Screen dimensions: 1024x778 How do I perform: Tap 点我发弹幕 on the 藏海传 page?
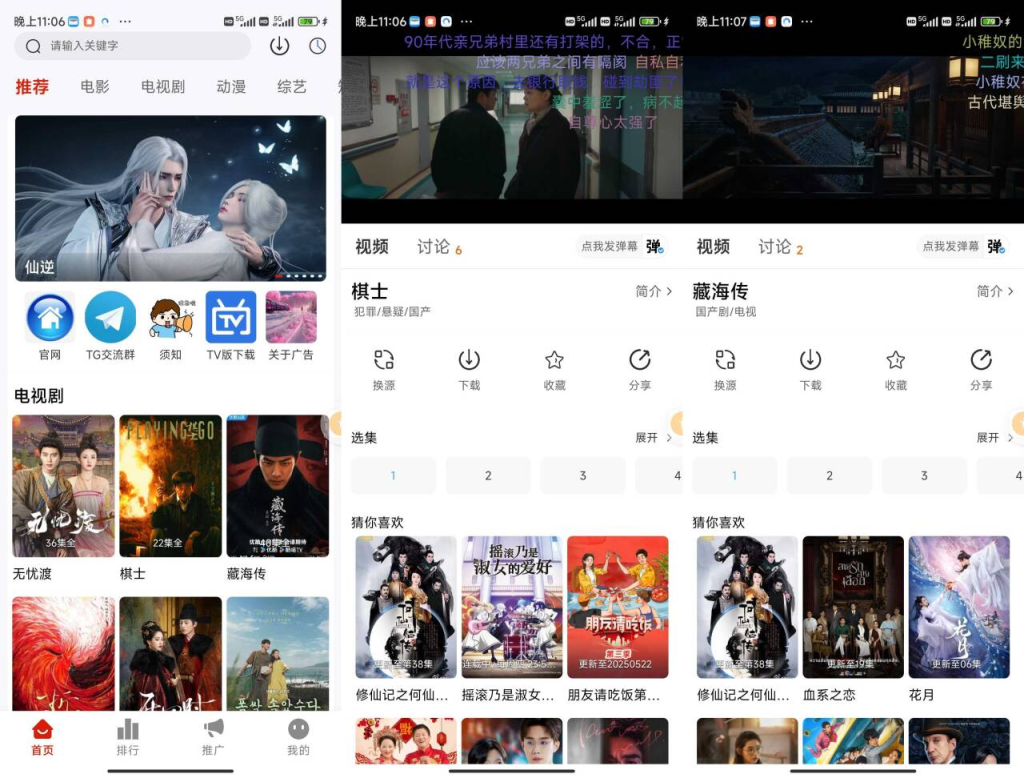click(950, 246)
